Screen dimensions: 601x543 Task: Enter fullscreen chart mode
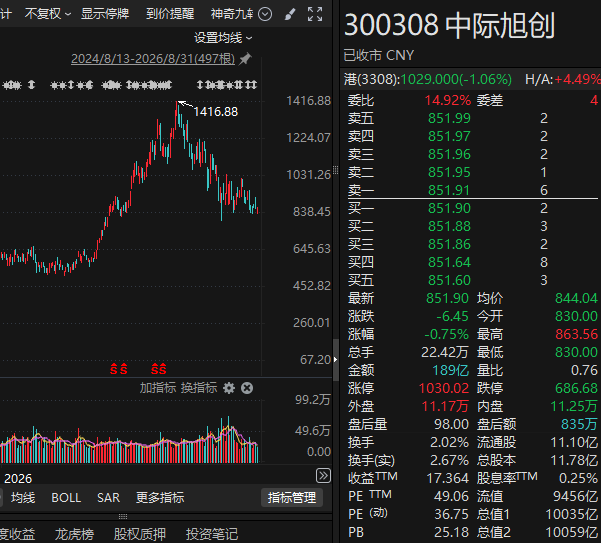pyautogui.click(x=315, y=14)
